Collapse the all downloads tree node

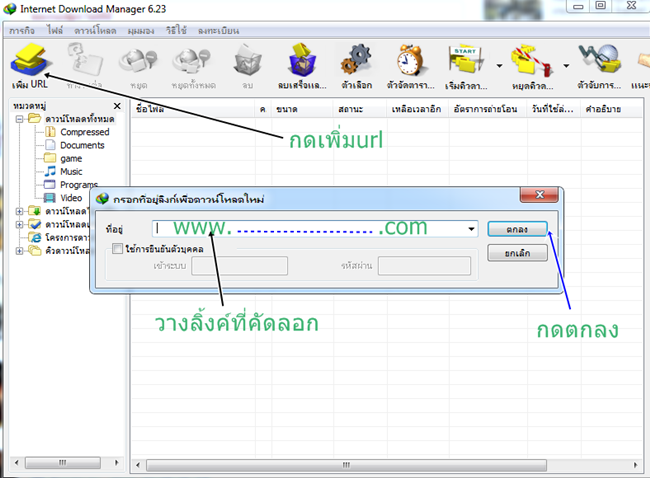click(19, 119)
